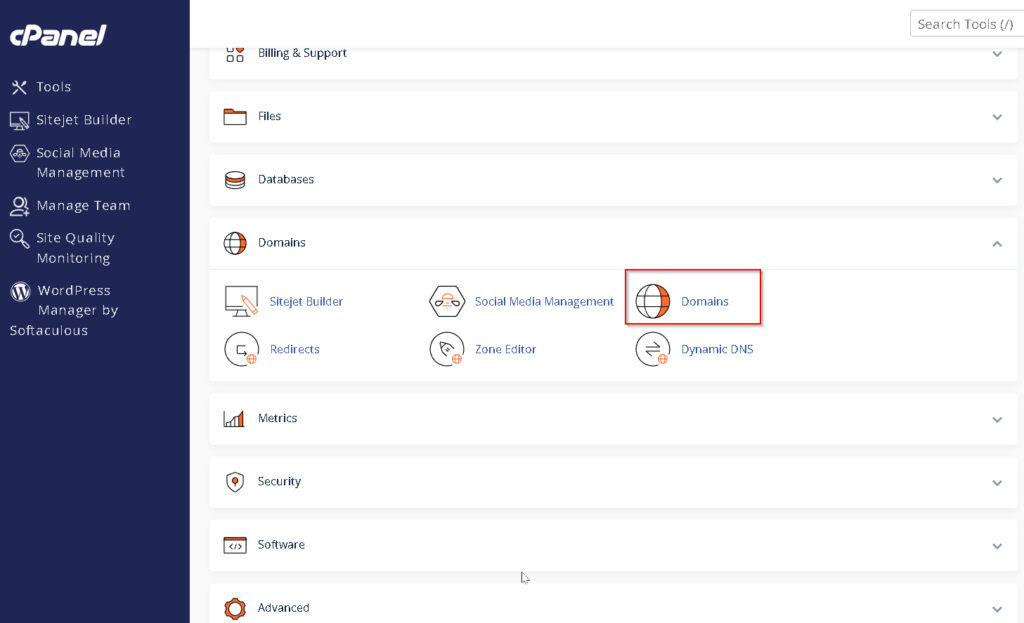Open Manage Team in the sidebar
The height and width of the screenshot is (623, 1024).
click(x=84, y=206)
